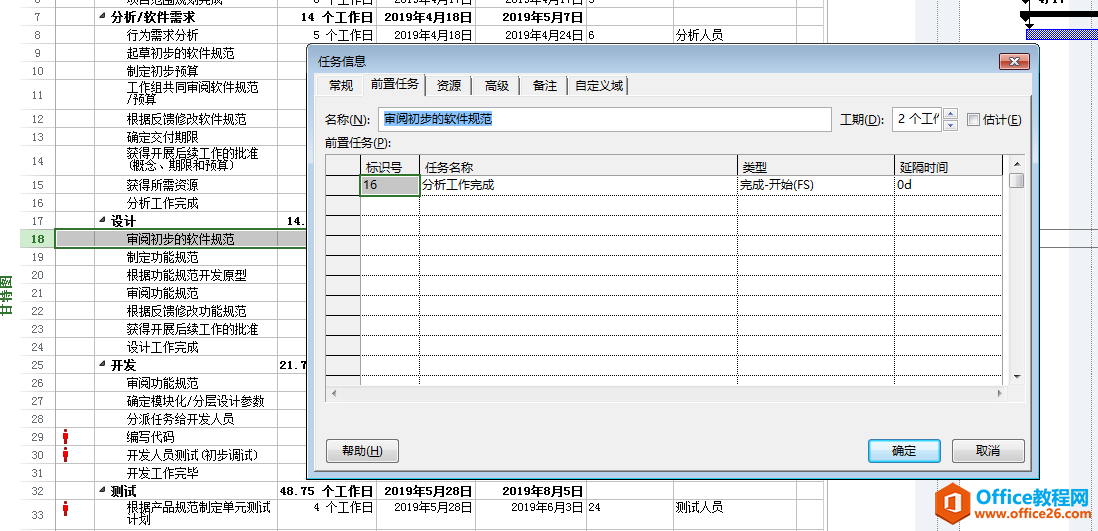Image resolution: width=1098 pixels, height=531 pixels.
Task: Switch to the 备注 tab
Action: tap(544, 85)
